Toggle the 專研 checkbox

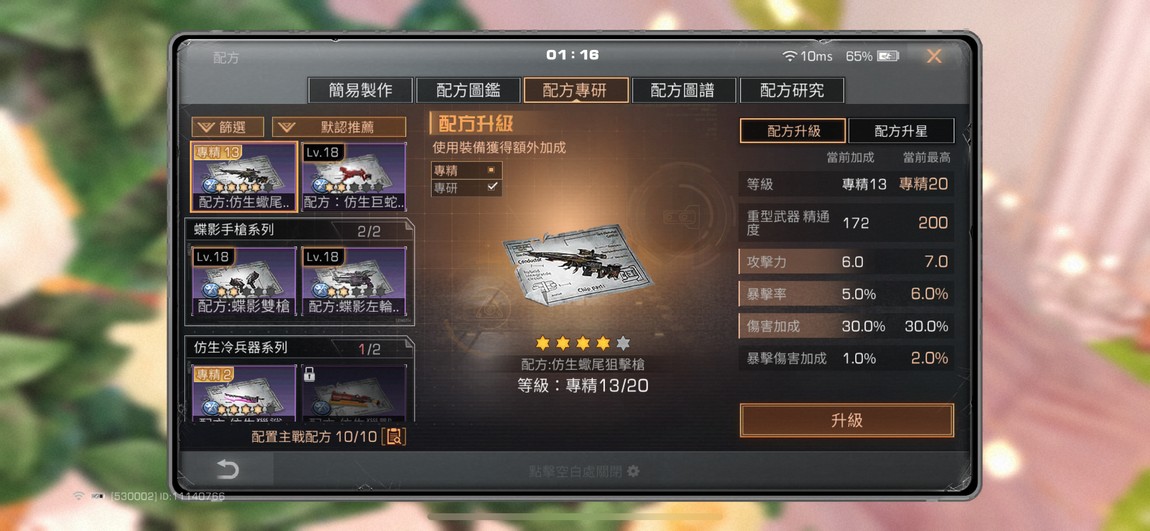(491, 187)
